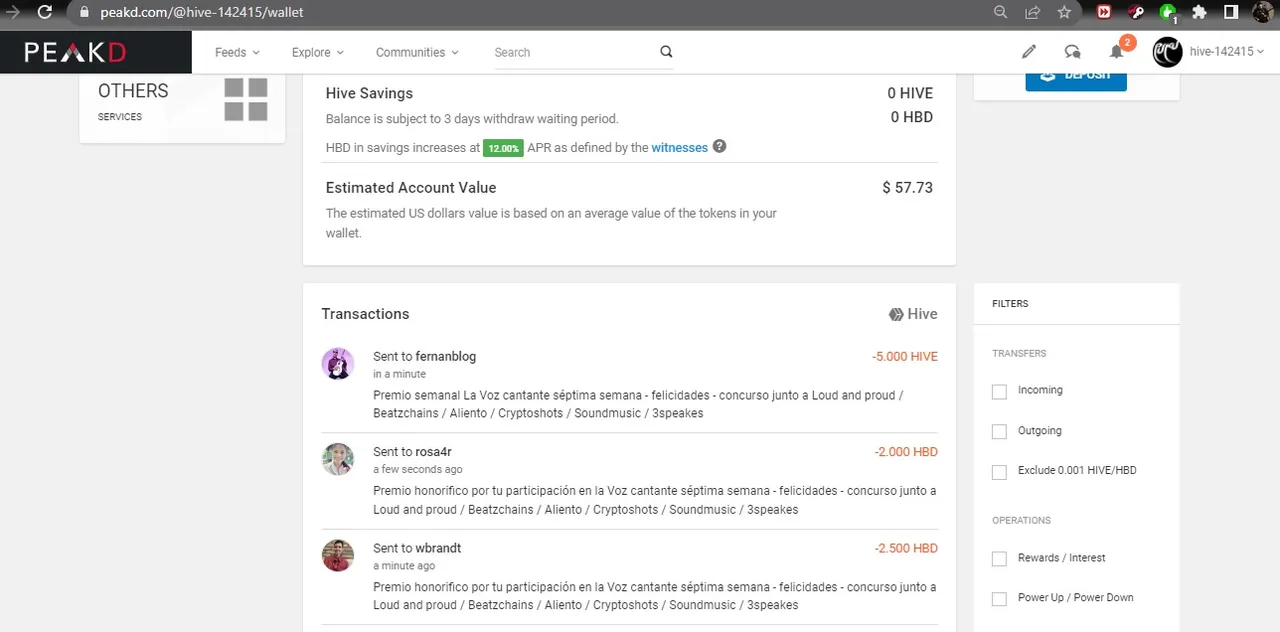Click the Estimated Account Value heading
The height and width of the screenshot is (632, 1280).
411,188
